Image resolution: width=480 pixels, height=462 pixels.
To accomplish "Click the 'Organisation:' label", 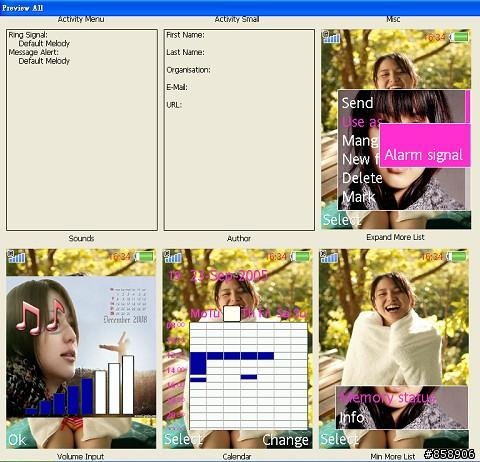I will 188,70.
